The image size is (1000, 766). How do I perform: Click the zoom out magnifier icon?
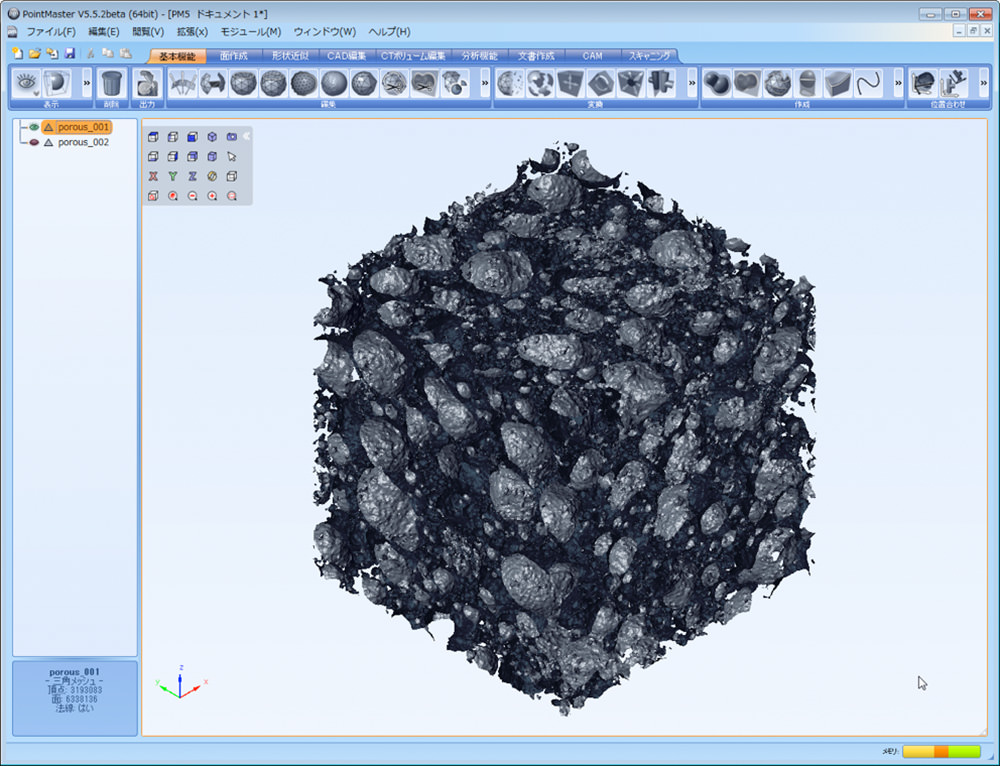pos(193,196)
